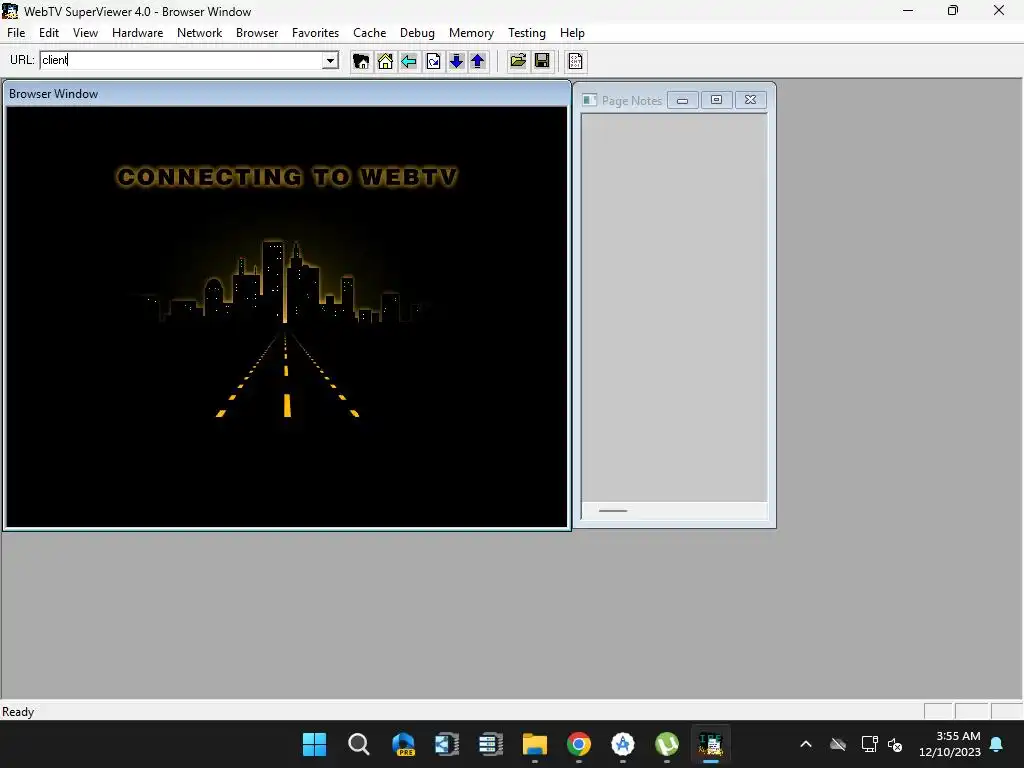1024x768 pixels.
Task: Launch Edge PRE from the taskbar
Action: click(x=403, y=744)
